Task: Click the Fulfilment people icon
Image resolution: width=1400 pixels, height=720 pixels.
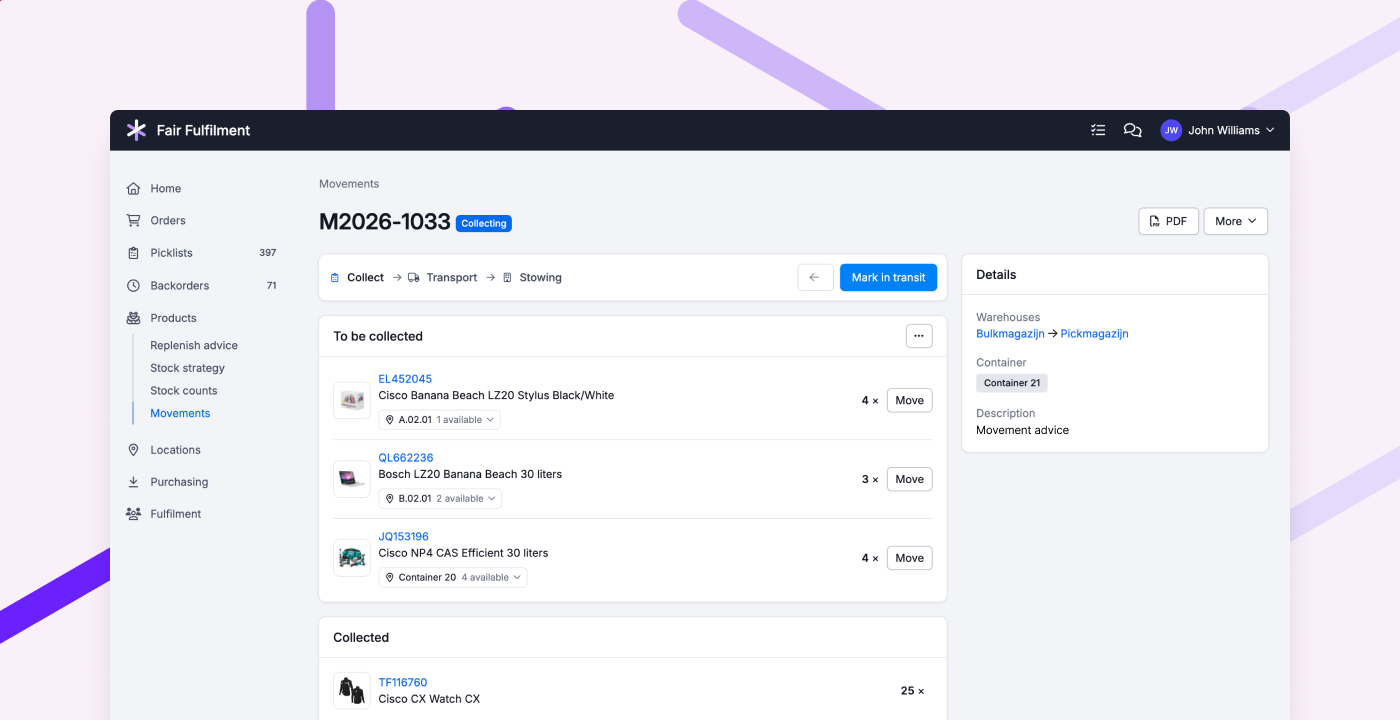Action: tap(133, 514)
